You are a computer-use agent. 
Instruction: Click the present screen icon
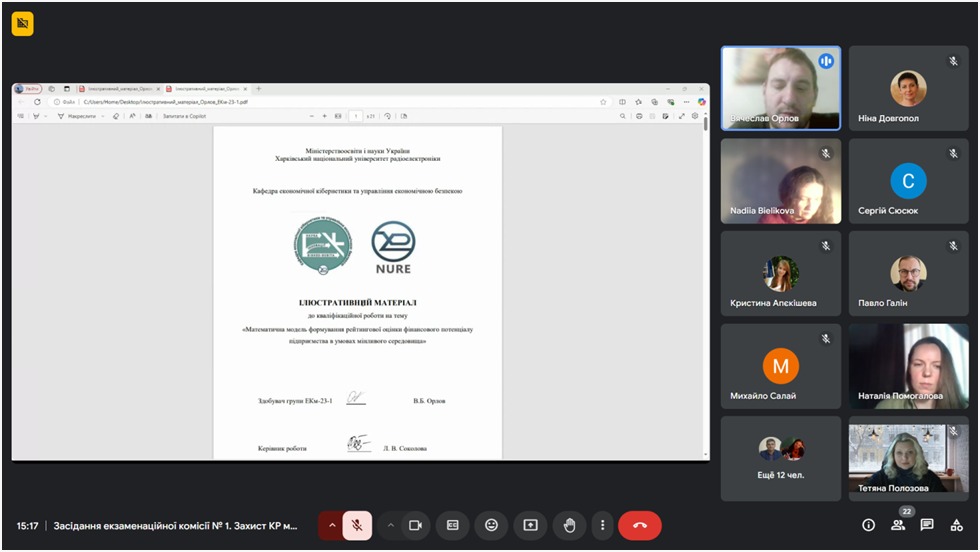click(530, 525)
